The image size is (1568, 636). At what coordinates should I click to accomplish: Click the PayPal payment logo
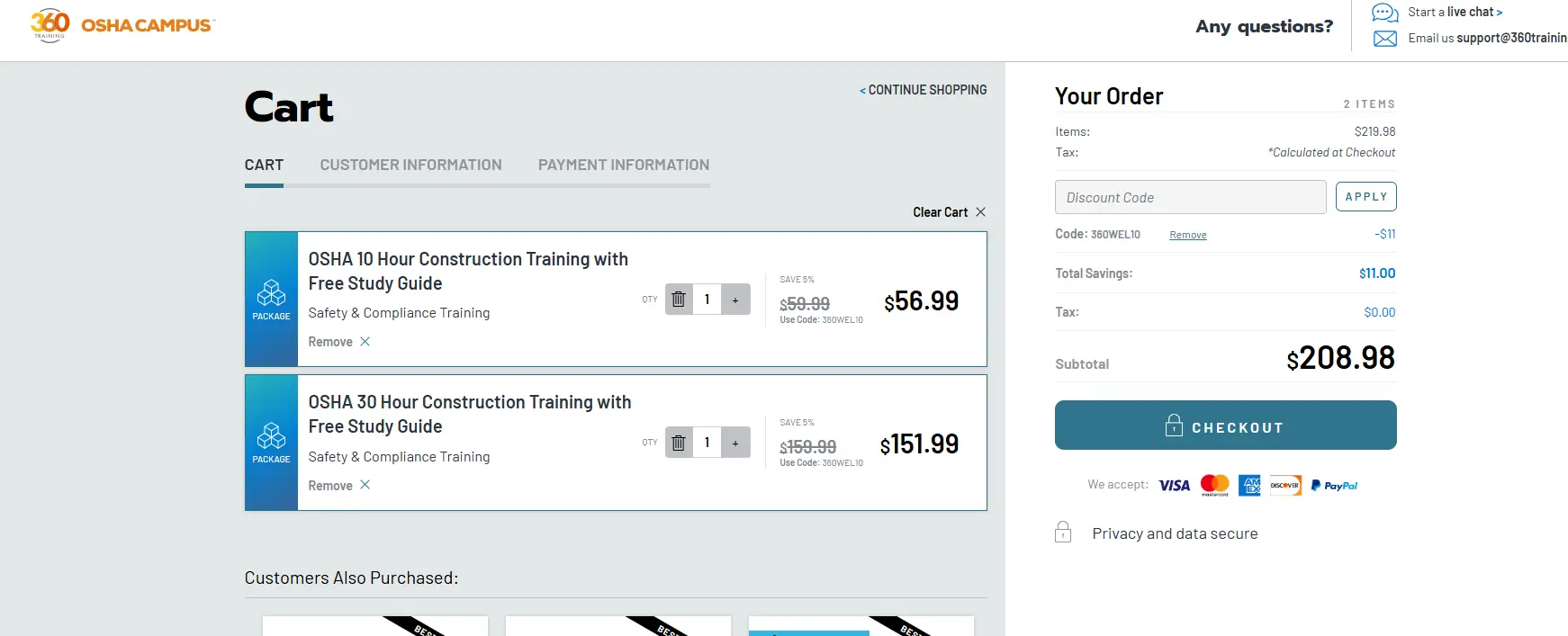pyautogui.click(x=1334, y=486)
